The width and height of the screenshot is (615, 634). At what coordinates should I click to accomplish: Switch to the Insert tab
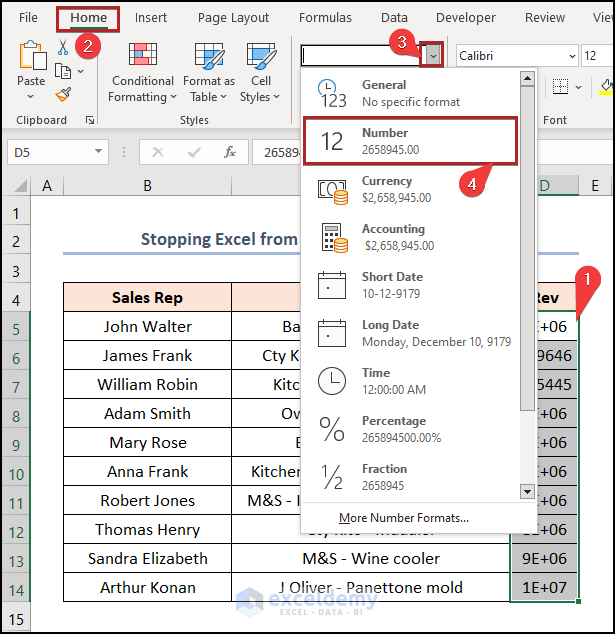[x=151, y=18]
